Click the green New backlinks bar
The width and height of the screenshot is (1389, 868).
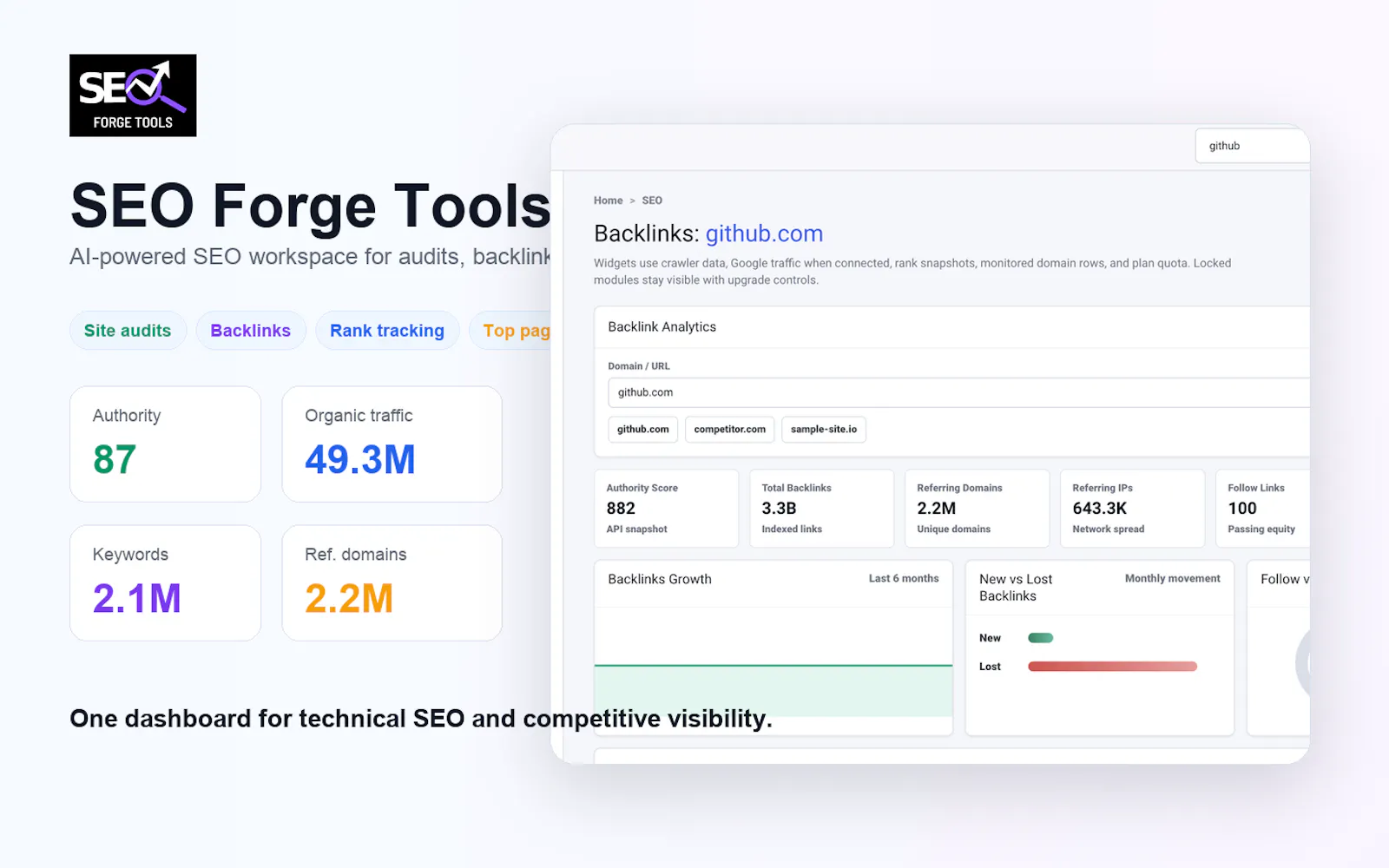(x=1040, y=638)
